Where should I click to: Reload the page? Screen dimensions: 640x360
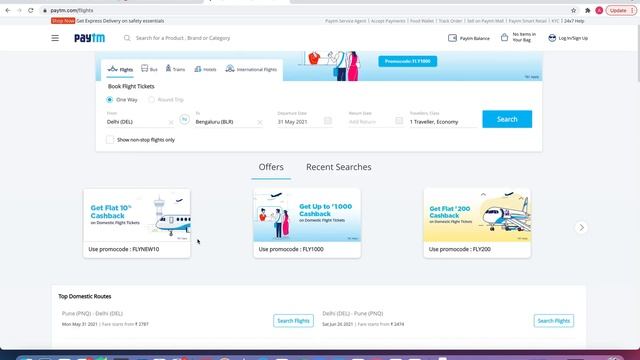(x=31, y=10)
